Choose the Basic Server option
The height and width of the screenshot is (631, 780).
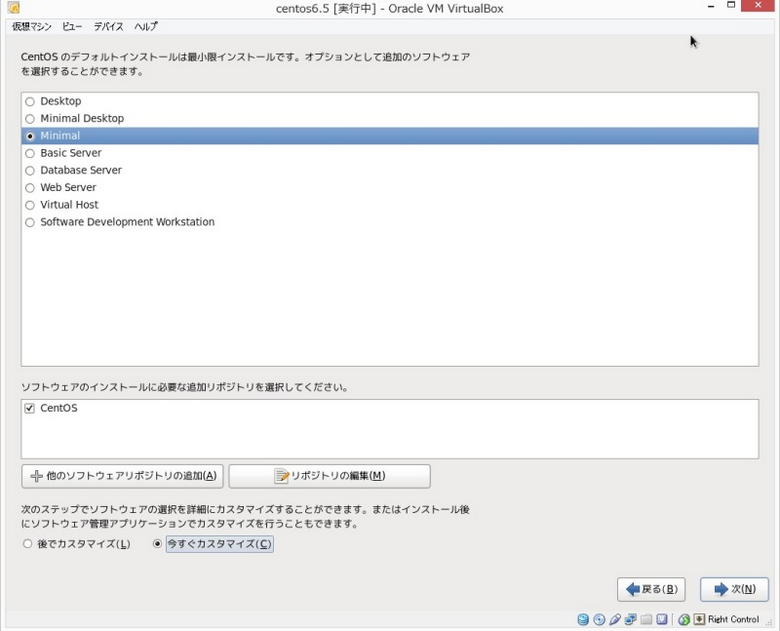[30, 153]
